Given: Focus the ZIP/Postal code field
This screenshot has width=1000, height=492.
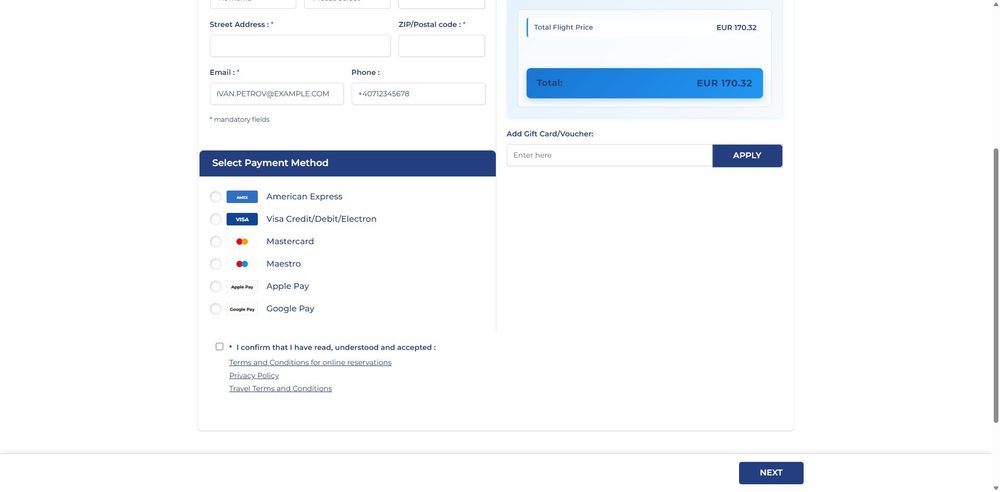Looking at the screenshot, I should 441,46.
